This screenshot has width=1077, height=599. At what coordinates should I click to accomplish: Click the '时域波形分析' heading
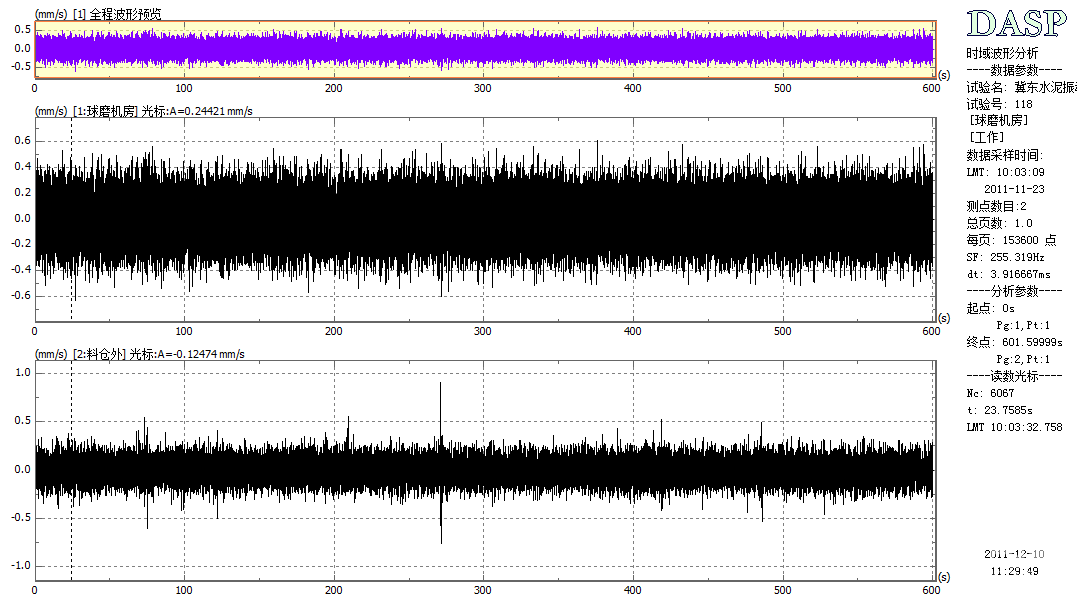pyautogui.click(x=1002, y=53)
